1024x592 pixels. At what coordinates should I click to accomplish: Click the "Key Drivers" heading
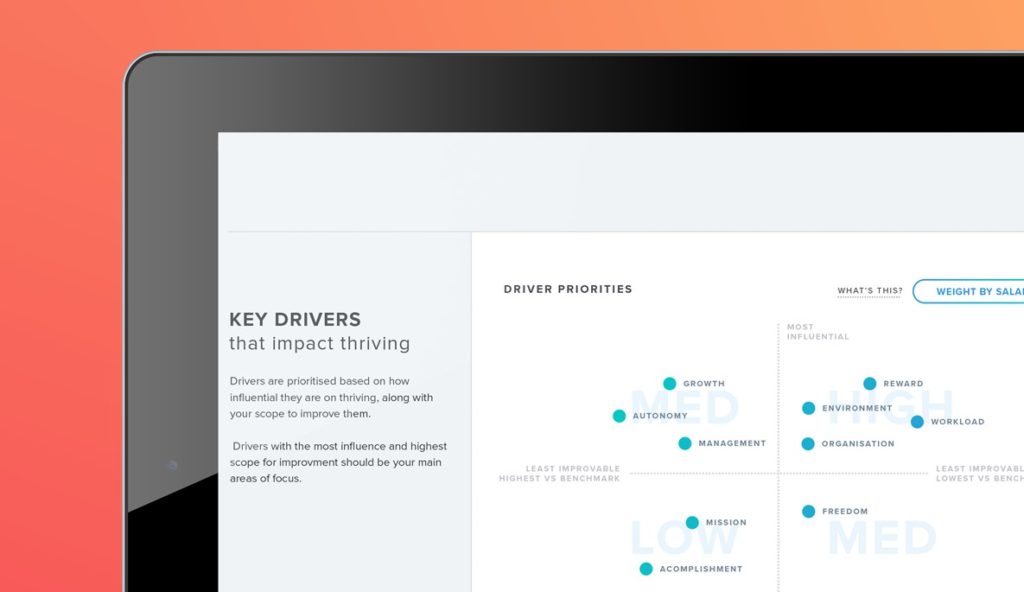295,320
